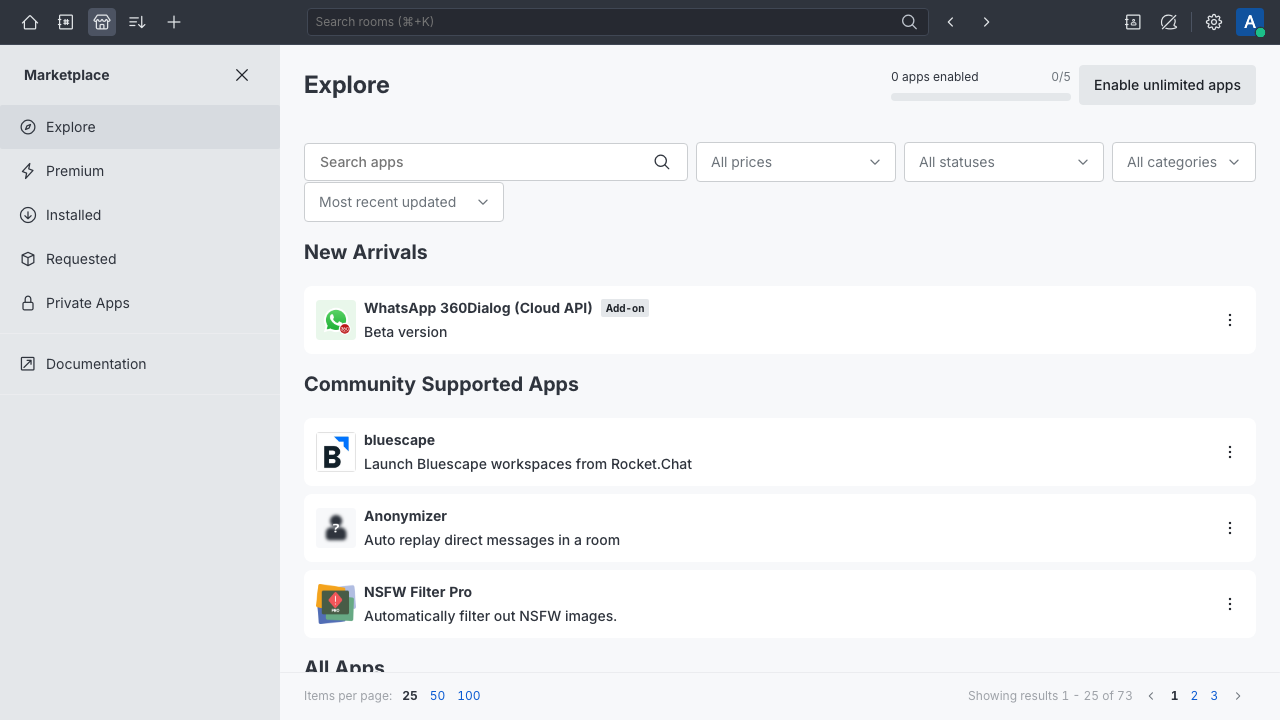1280x720 pixels.
Task: Expand the All statuses dropdown
Action: click(1004, 162)
